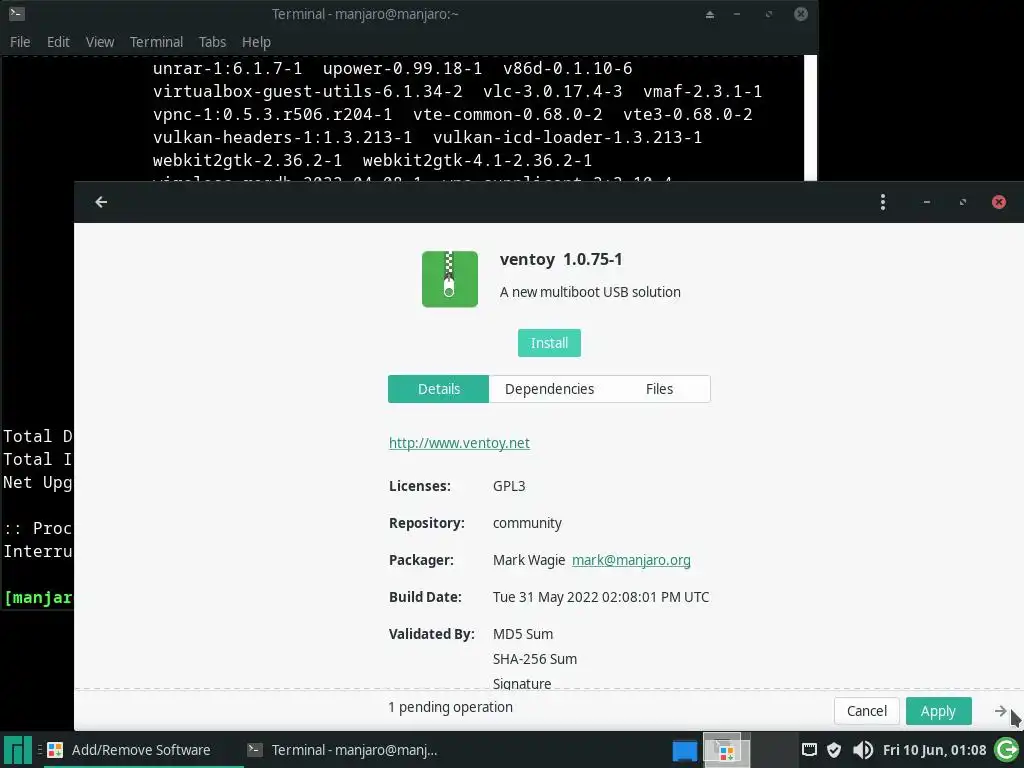Open the Tabs menu in Terminal
Screen dimensions: 1024x768
point(212,42)
